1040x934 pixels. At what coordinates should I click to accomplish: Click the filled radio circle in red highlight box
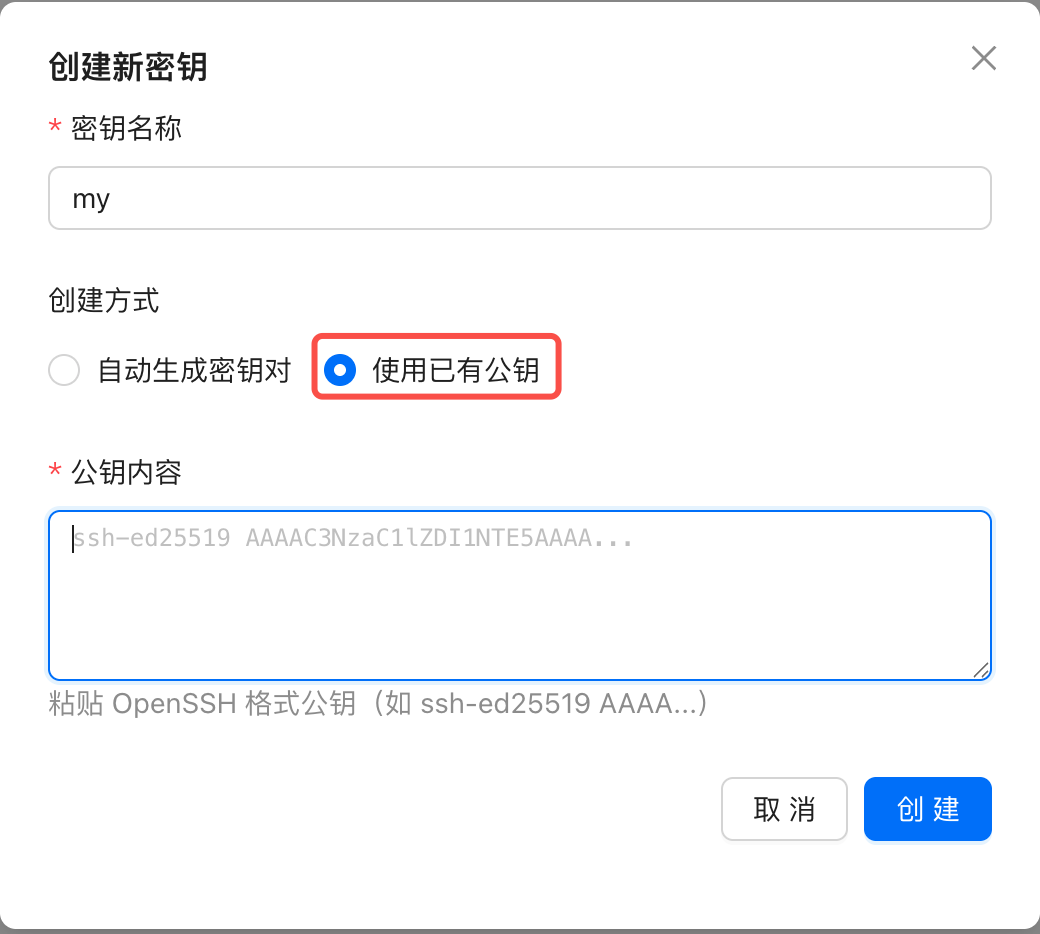point(341,370)
